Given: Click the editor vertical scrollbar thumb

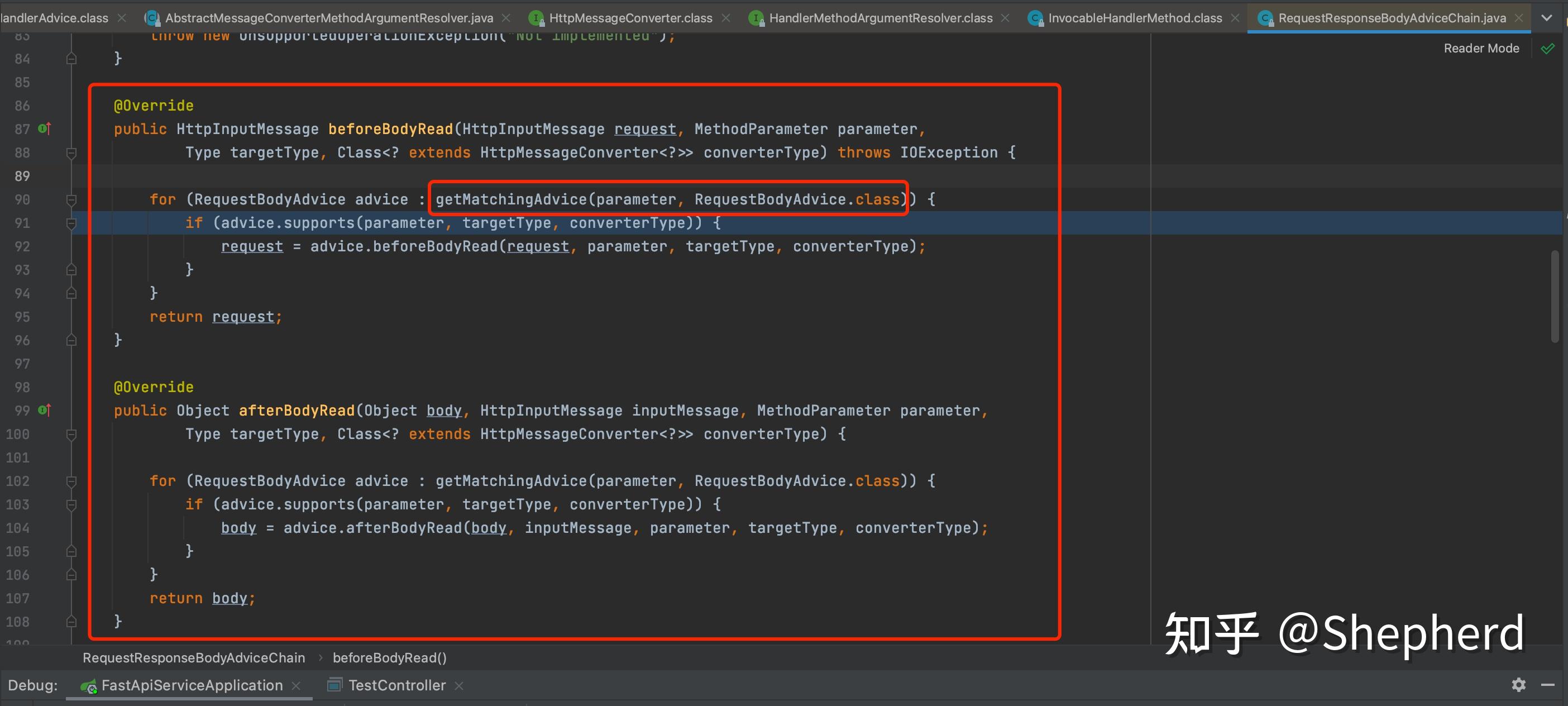Looking at the screenshot, I should [x=1554, y=297].
